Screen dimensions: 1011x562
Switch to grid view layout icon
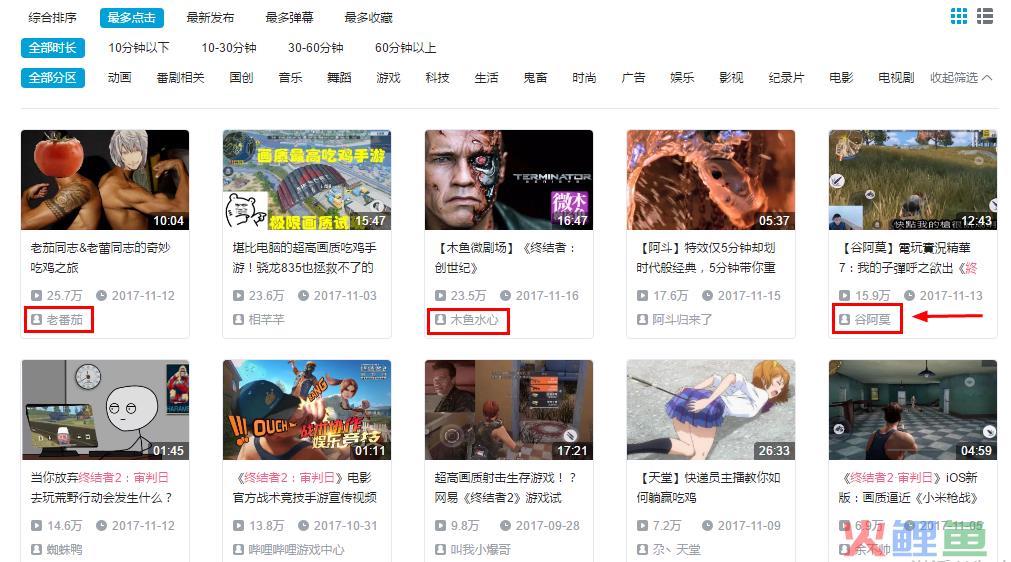tap(959, 16)
